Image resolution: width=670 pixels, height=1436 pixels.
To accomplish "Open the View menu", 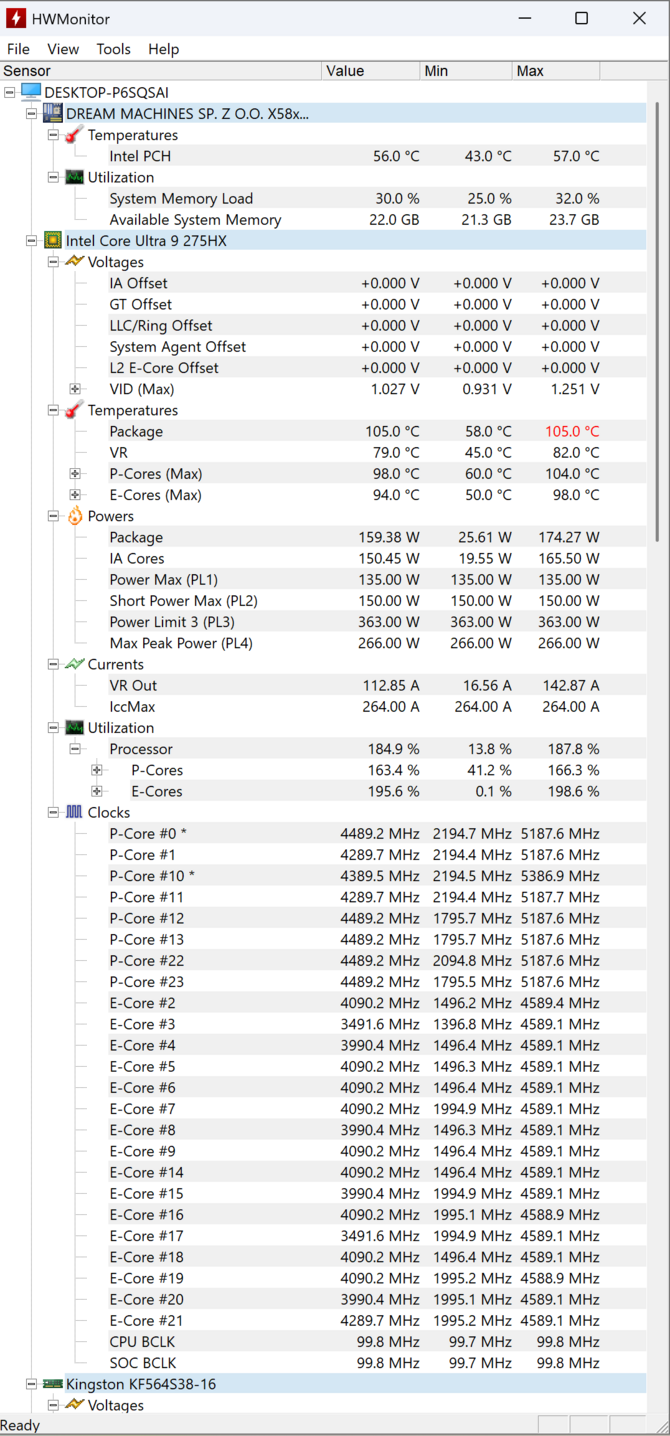I will 63,49.
